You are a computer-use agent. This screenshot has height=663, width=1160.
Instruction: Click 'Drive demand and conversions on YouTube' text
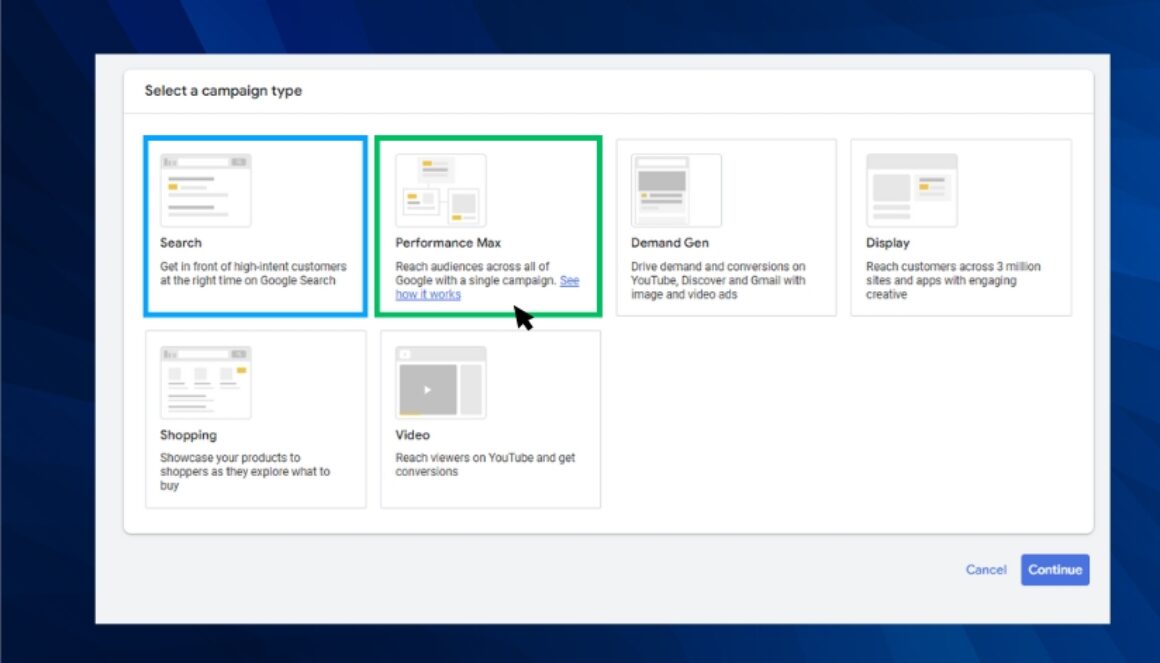point(718,280)
